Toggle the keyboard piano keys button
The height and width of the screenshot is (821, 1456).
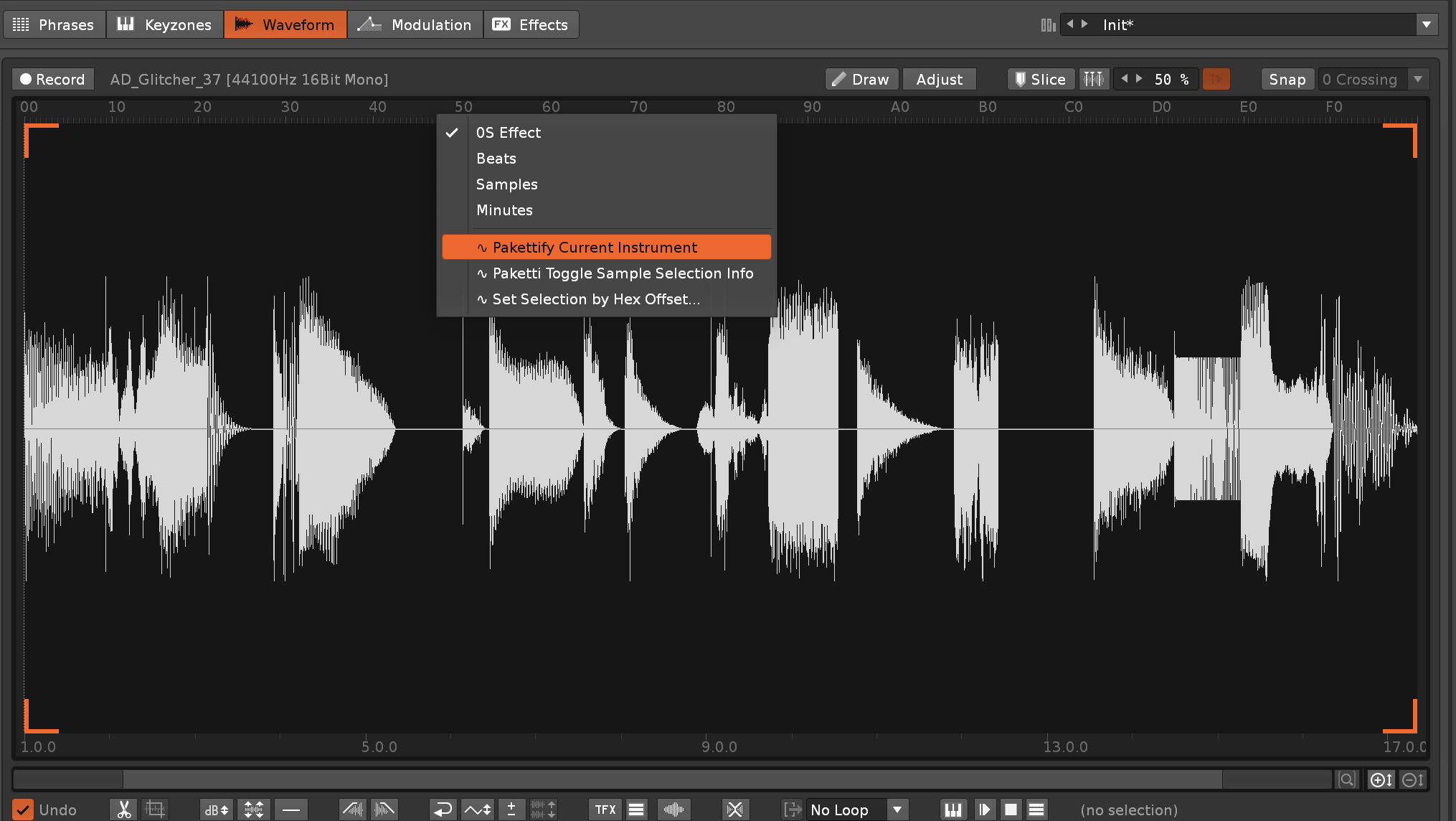(x=952, y=810)
